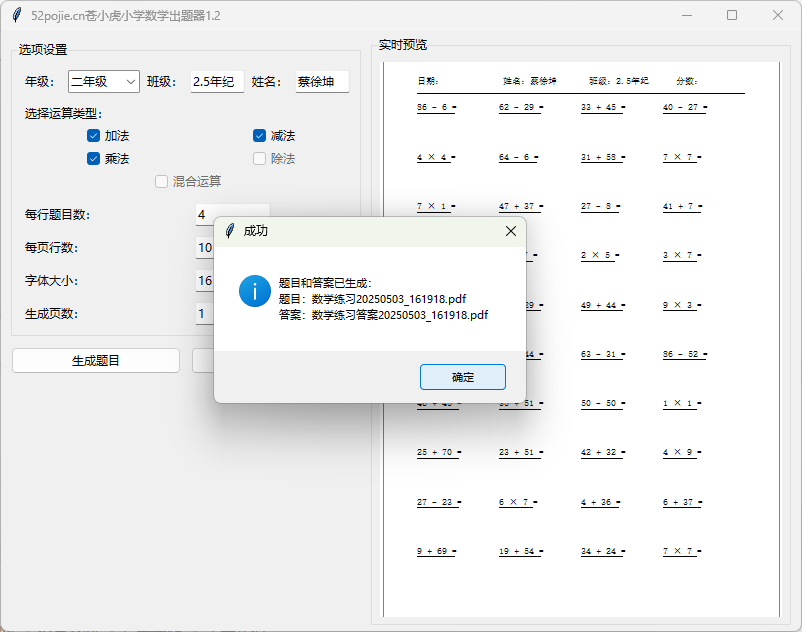Screen dimensions: 802x632
Task: Click the 确定 button in the dialog
Action: tap(462, 377)
